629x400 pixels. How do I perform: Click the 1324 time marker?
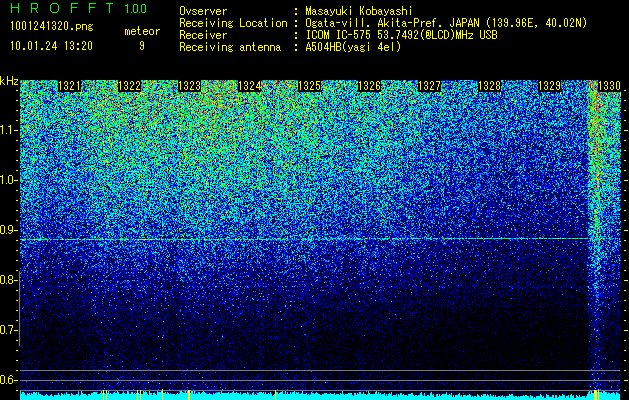(250, 86)
